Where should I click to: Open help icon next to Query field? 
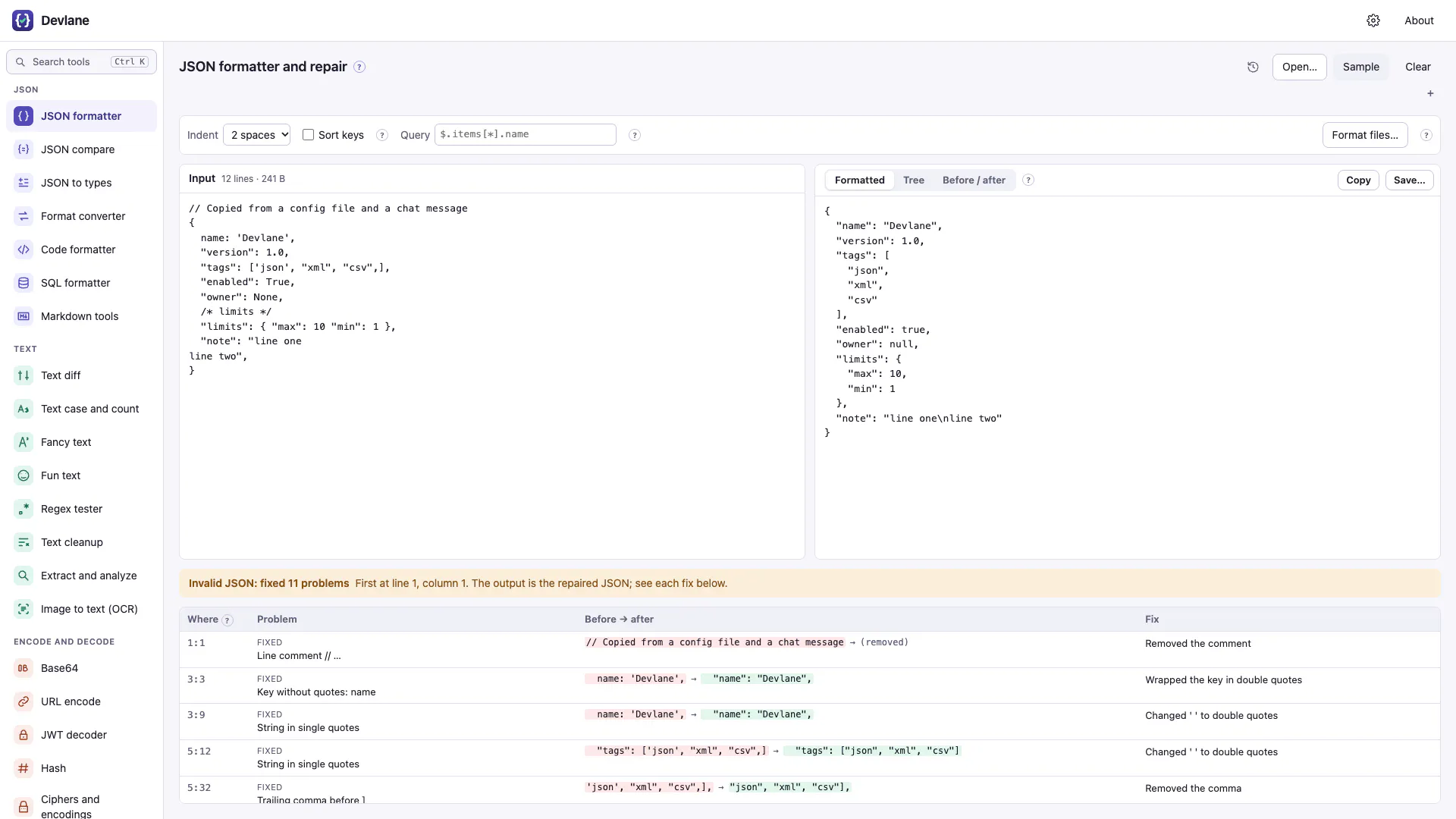pyautogui.click(x=635, y=135)
